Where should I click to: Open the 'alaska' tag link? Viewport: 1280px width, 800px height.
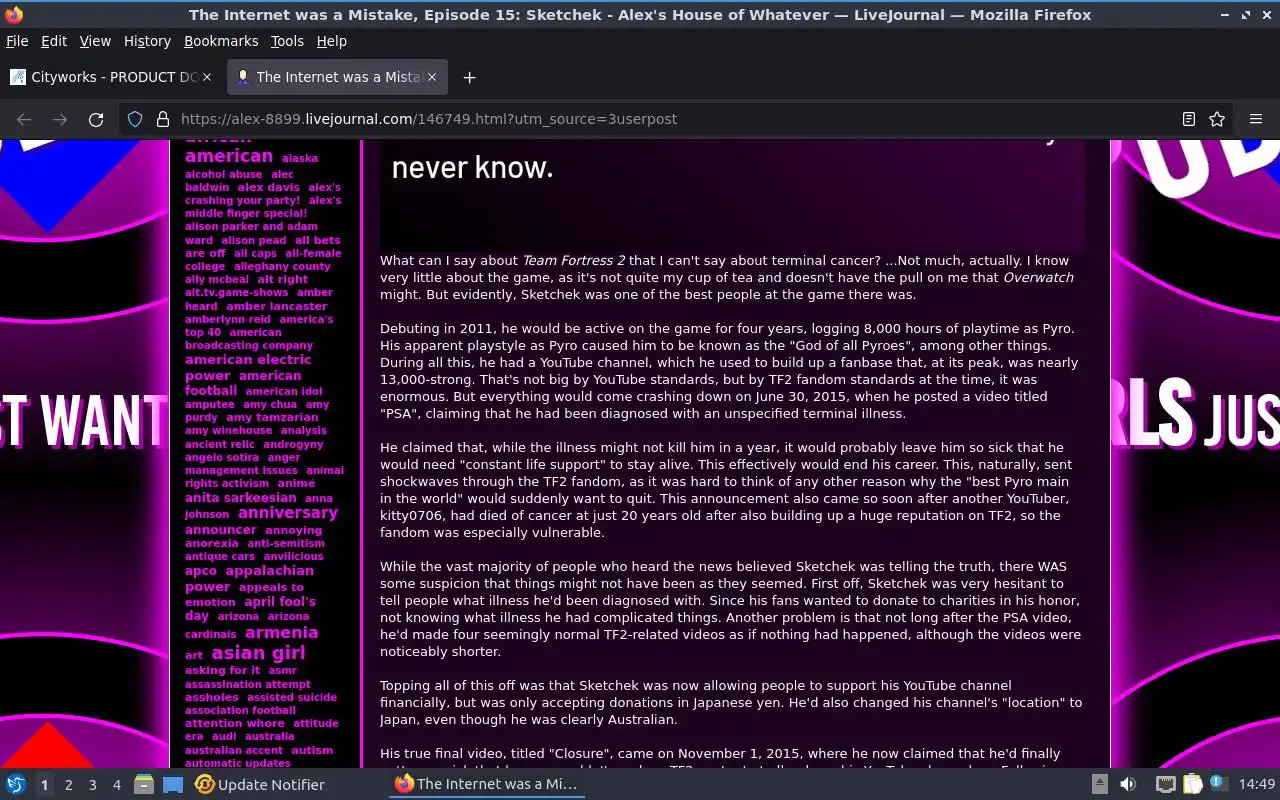click(x=300, y=158)
